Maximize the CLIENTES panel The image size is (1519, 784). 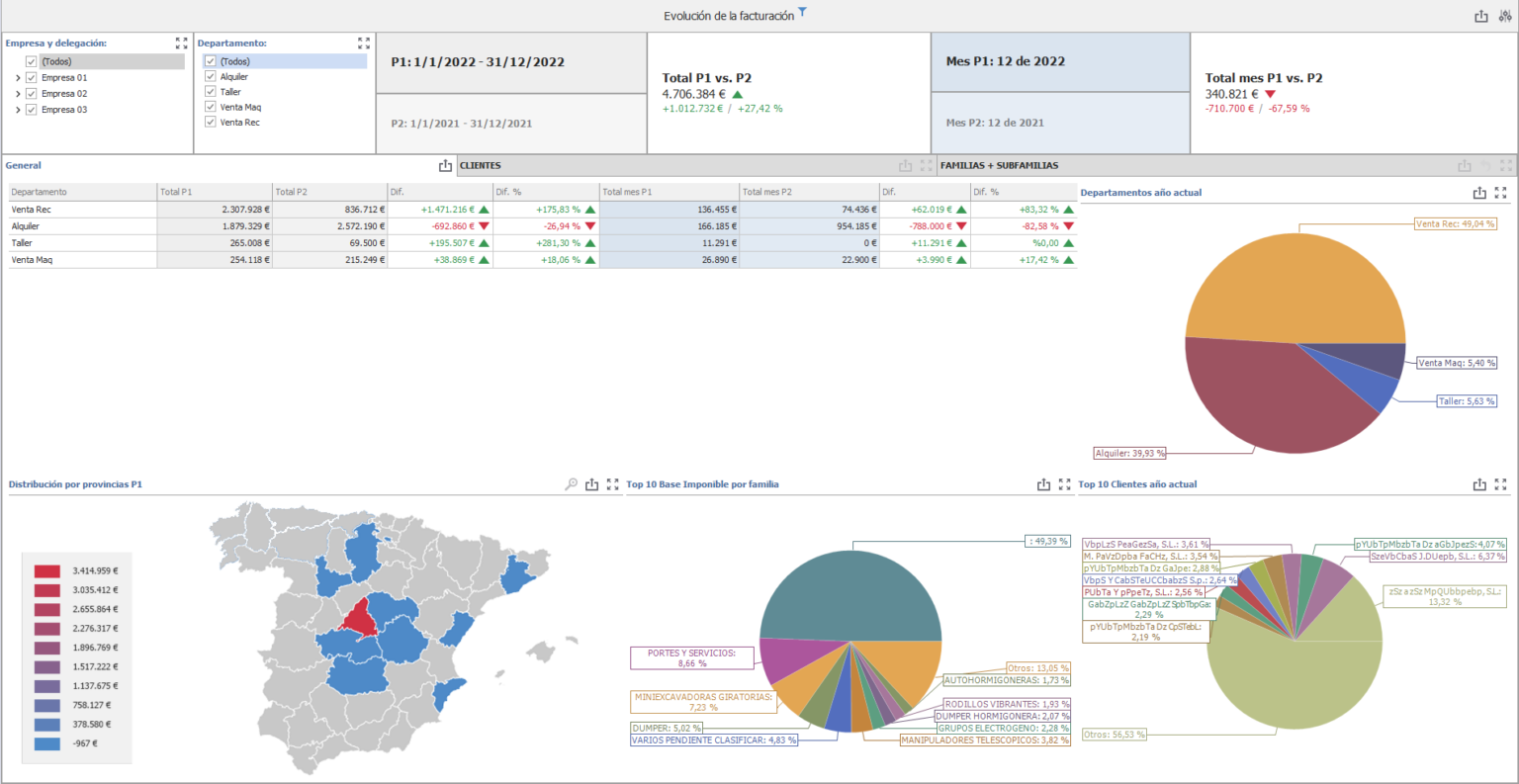pos(926,166)
